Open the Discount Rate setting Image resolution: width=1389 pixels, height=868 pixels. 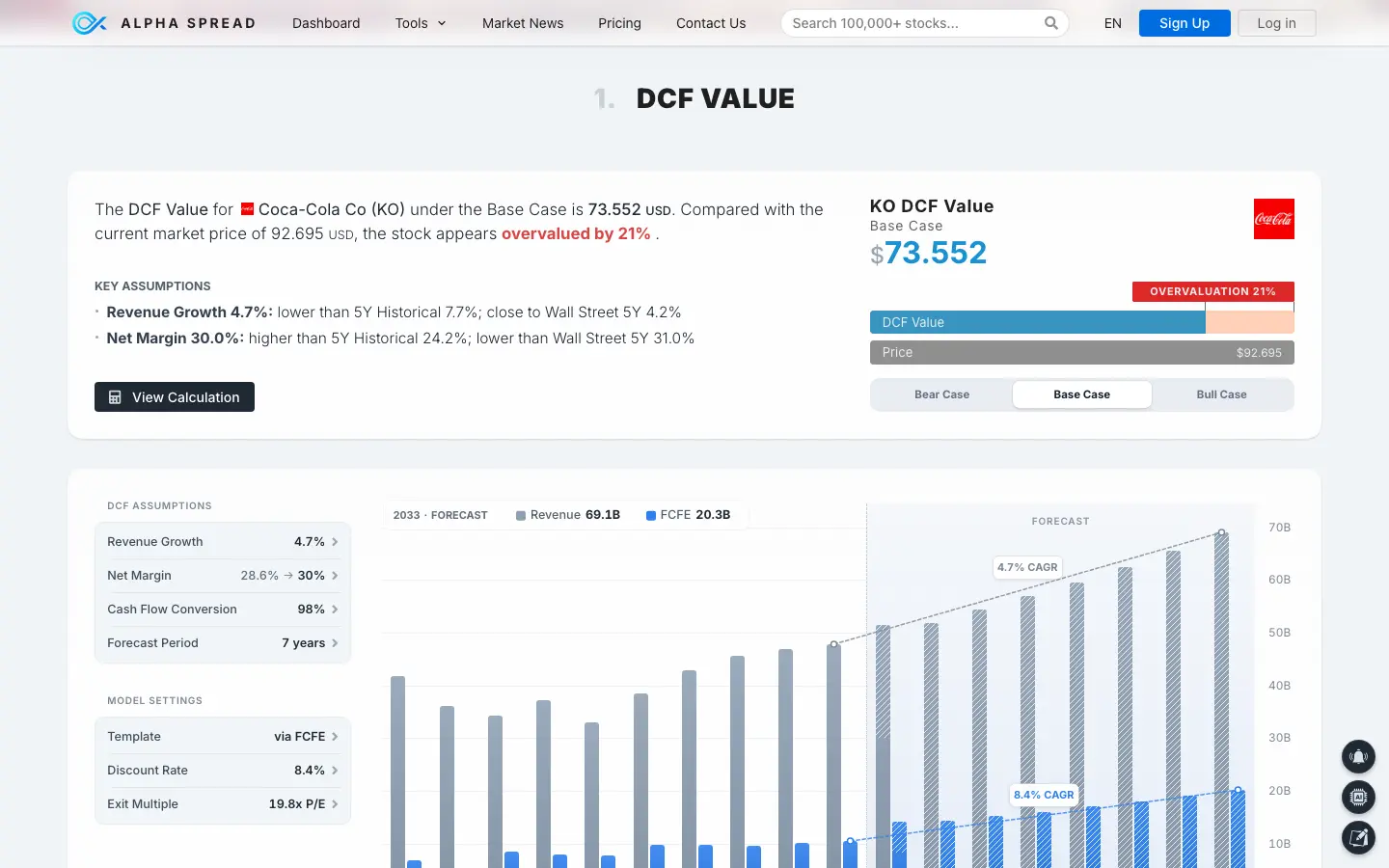coord(223,771)
